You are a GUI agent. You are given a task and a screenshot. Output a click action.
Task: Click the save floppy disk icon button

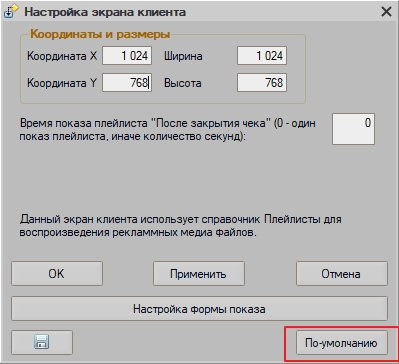point(42,342)
